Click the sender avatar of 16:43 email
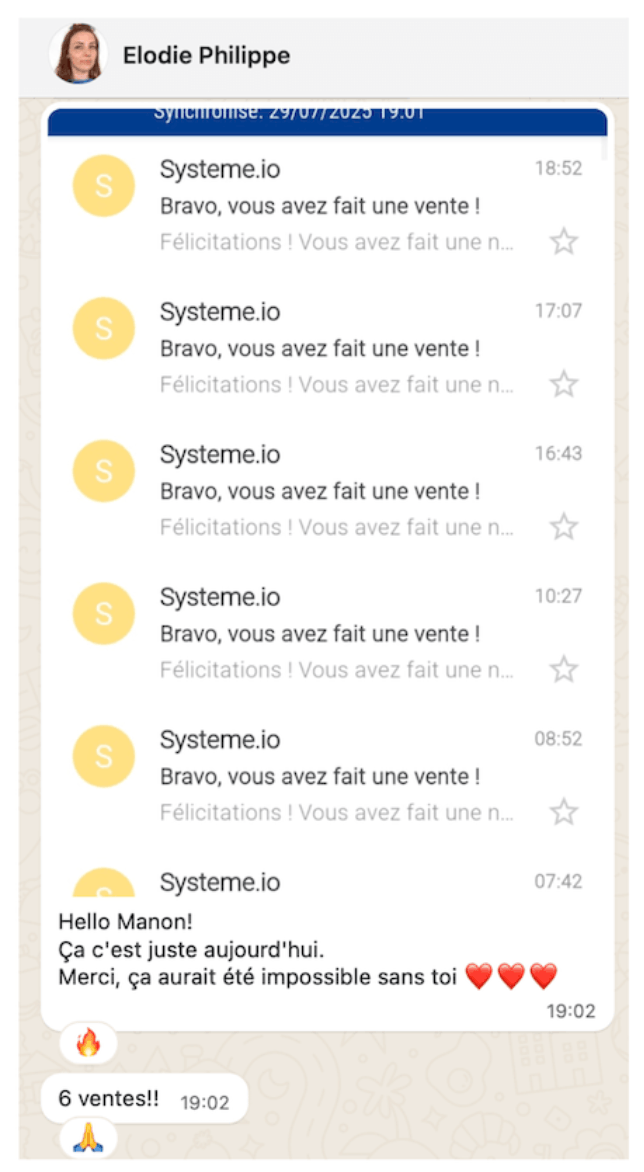Image resolution: width=644 pixels, height=1172 pixels. click(104, 471)
